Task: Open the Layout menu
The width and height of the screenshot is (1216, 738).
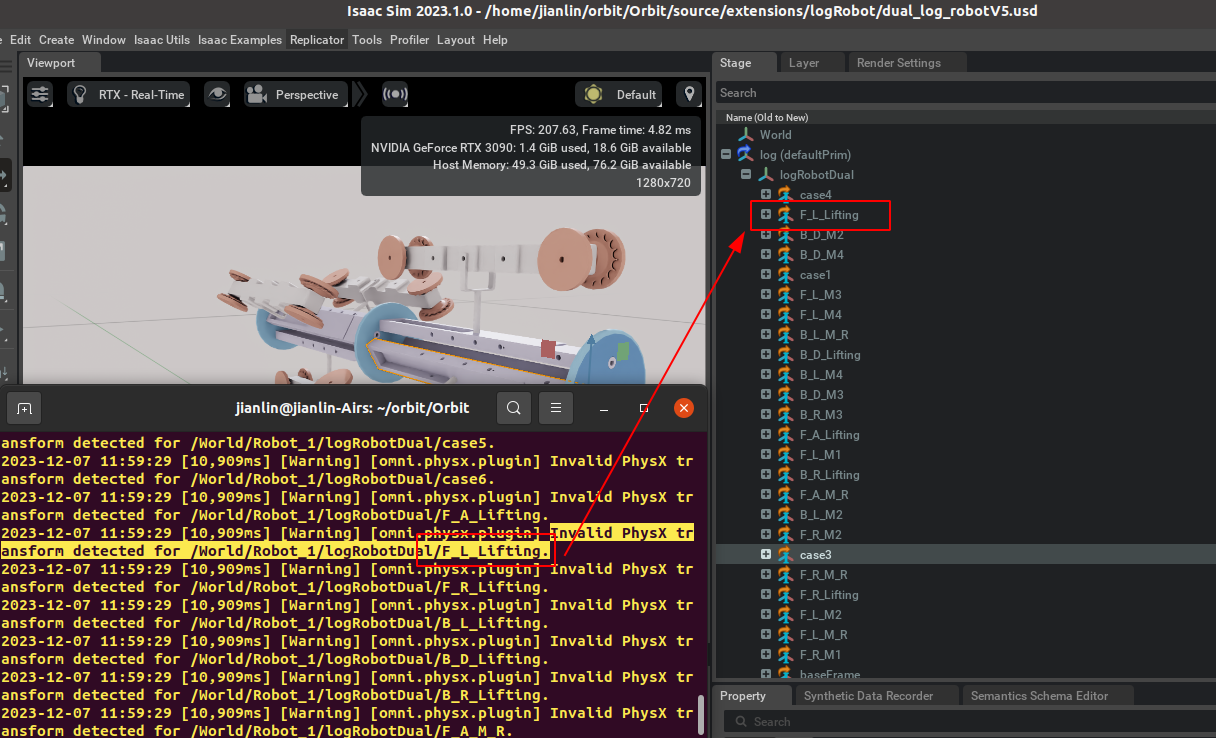Action: [456, 40]
